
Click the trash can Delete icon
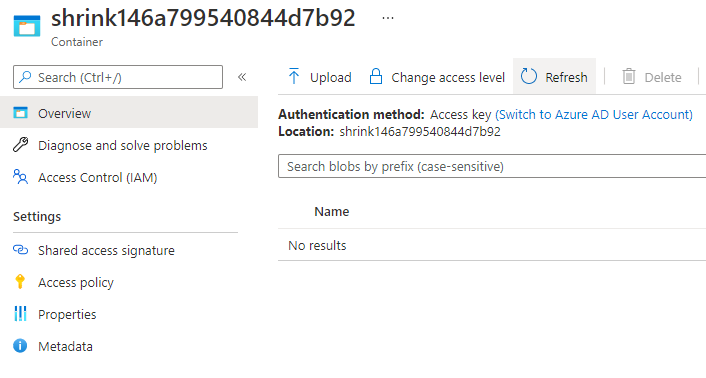pos(629,76)
